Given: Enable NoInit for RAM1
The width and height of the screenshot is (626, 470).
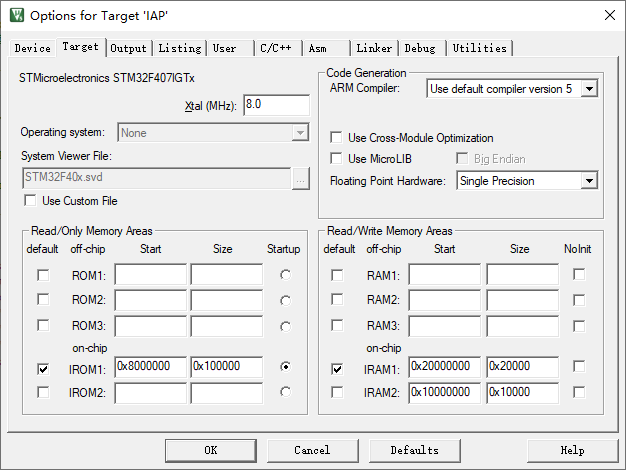Looking at the screenshot, I should coord(579,275).
